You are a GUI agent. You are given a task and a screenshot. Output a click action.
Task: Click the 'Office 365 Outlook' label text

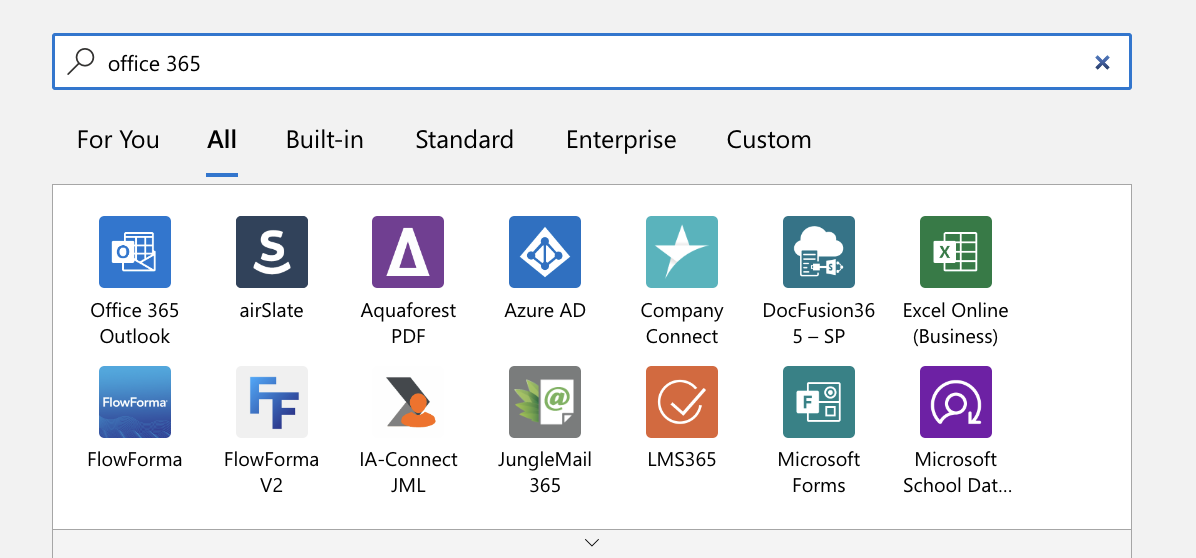[x=135, y=323]
